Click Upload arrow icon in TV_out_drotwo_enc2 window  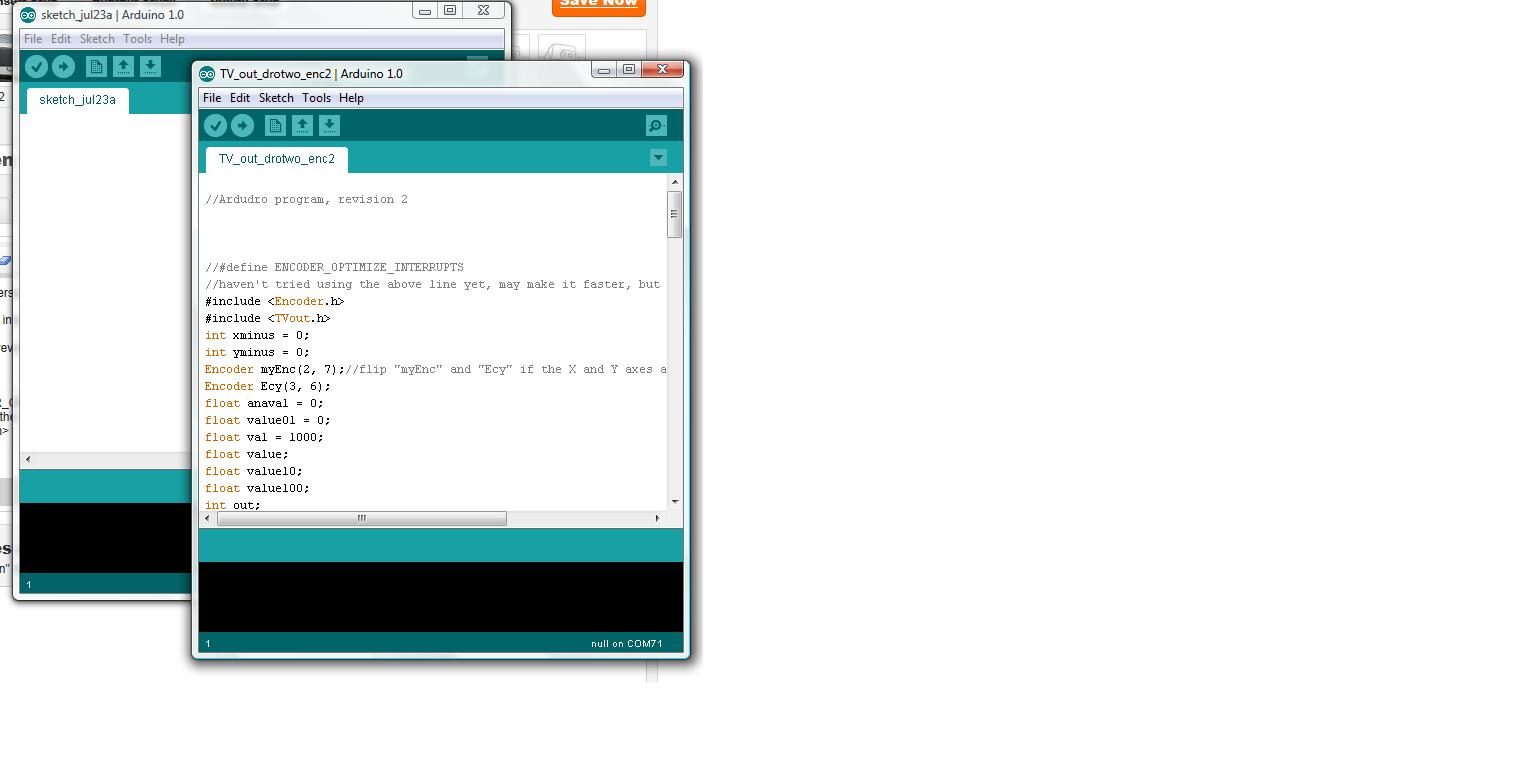[242, 125]
